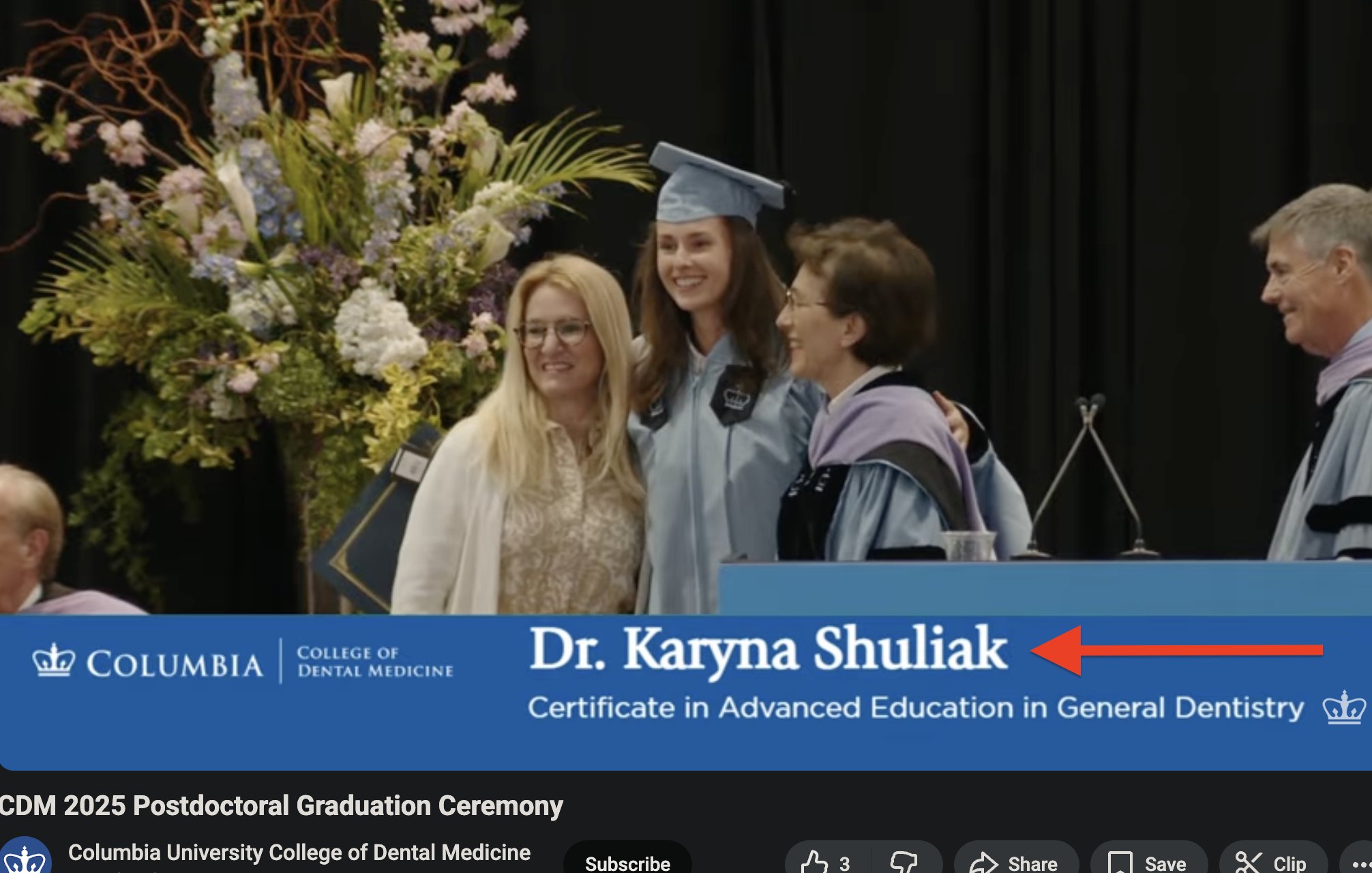Click the like count number 3
This screenshot has width=1372, height=873.
point(845,863)
